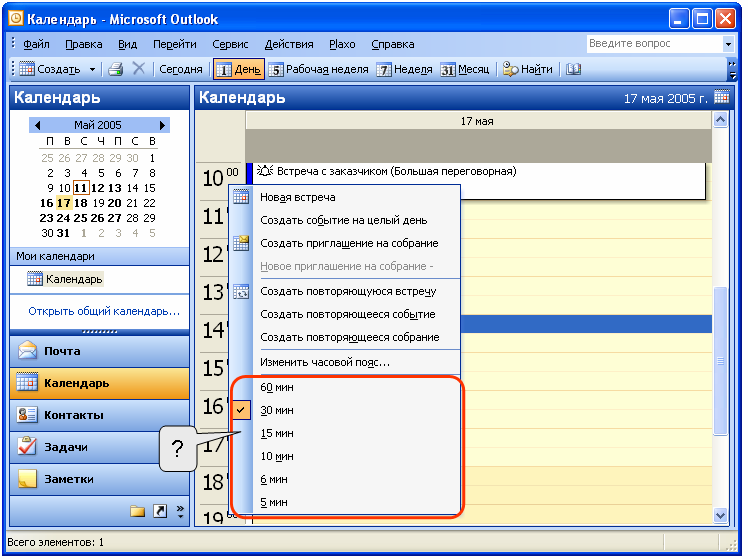The image size is (748, 559).
Task: Go to next month in mini calendar
Action: tap(162, 125)
